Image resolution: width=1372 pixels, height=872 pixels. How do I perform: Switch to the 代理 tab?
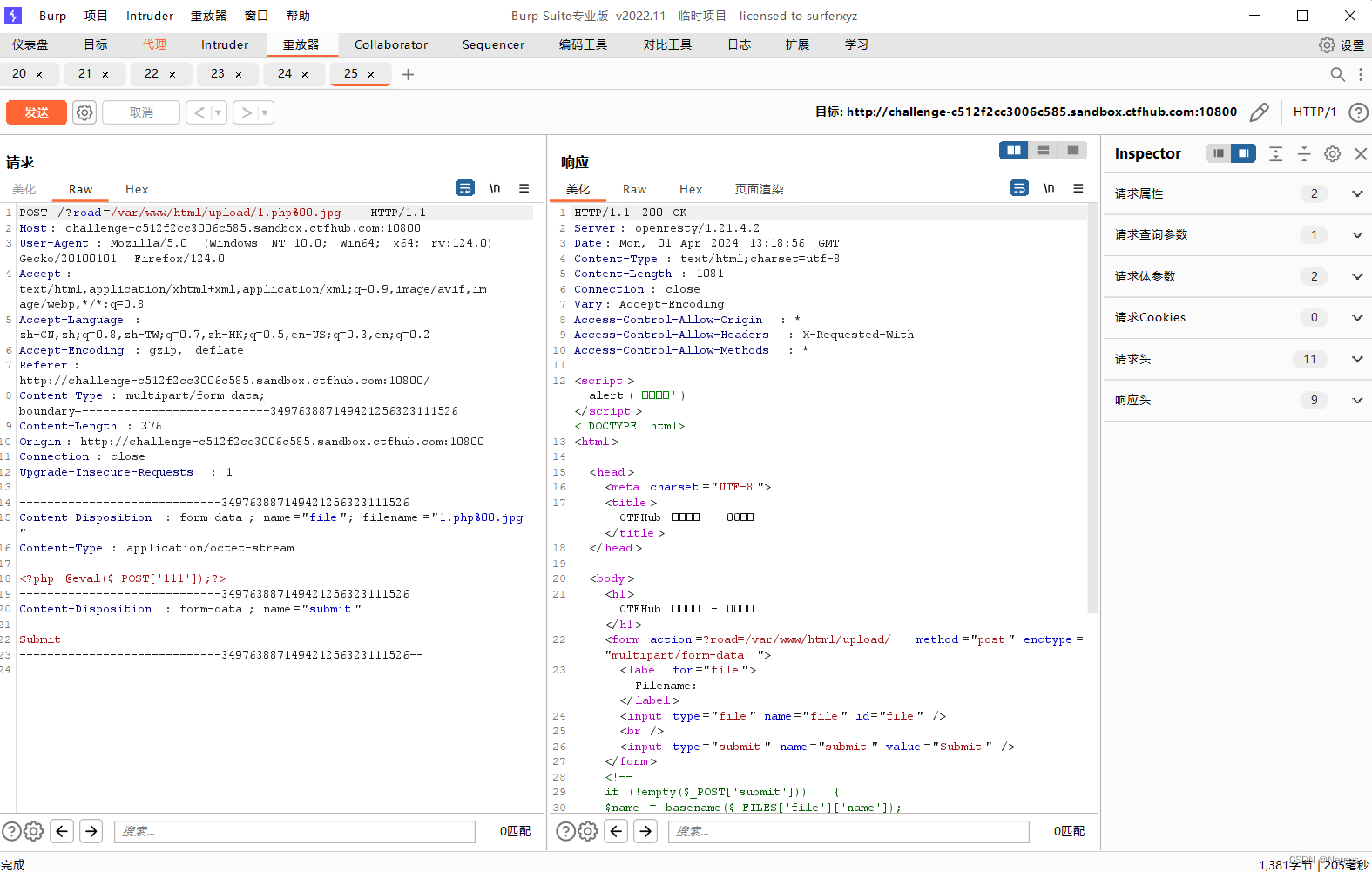154,44
